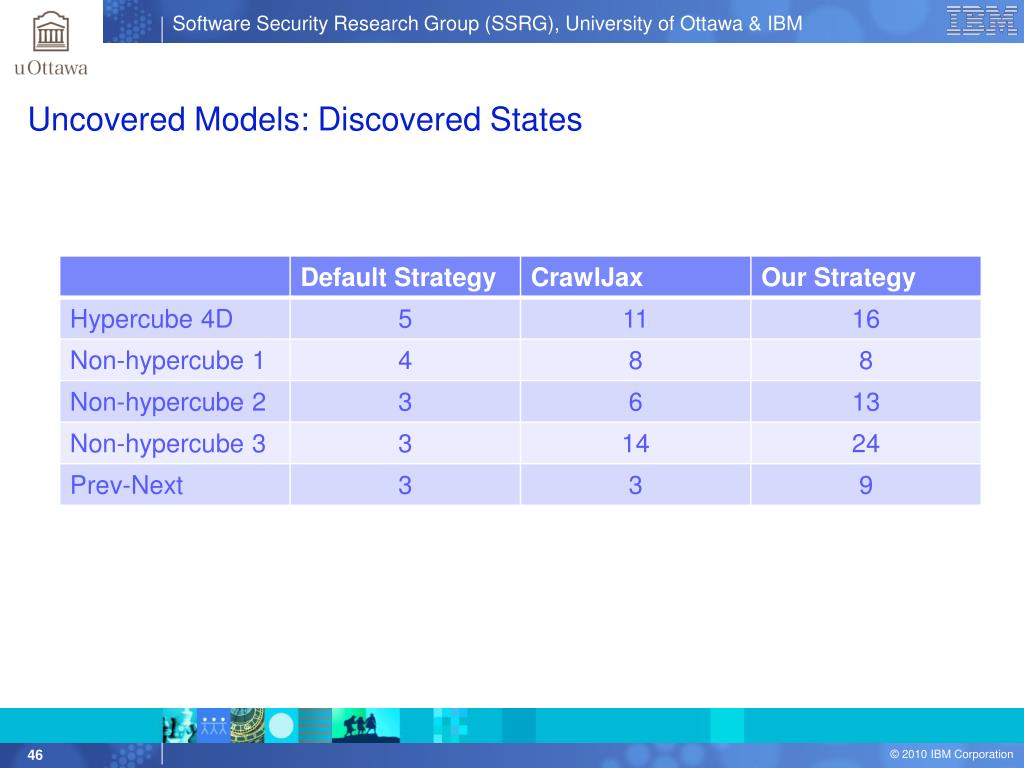Click Hypercube 4D Default Strategy value 5
1024x768 pixels.
point(405,319)
